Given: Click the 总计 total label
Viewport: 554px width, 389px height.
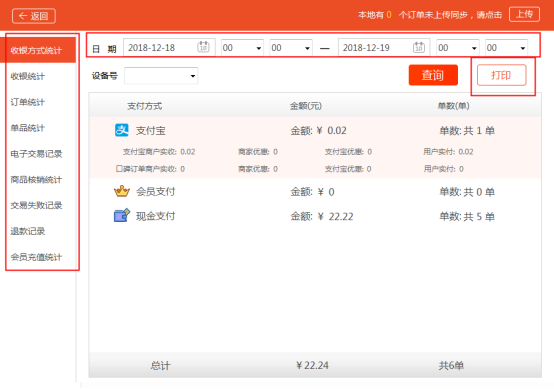Looking at the screenshot, I should click(x=160, y=365).
